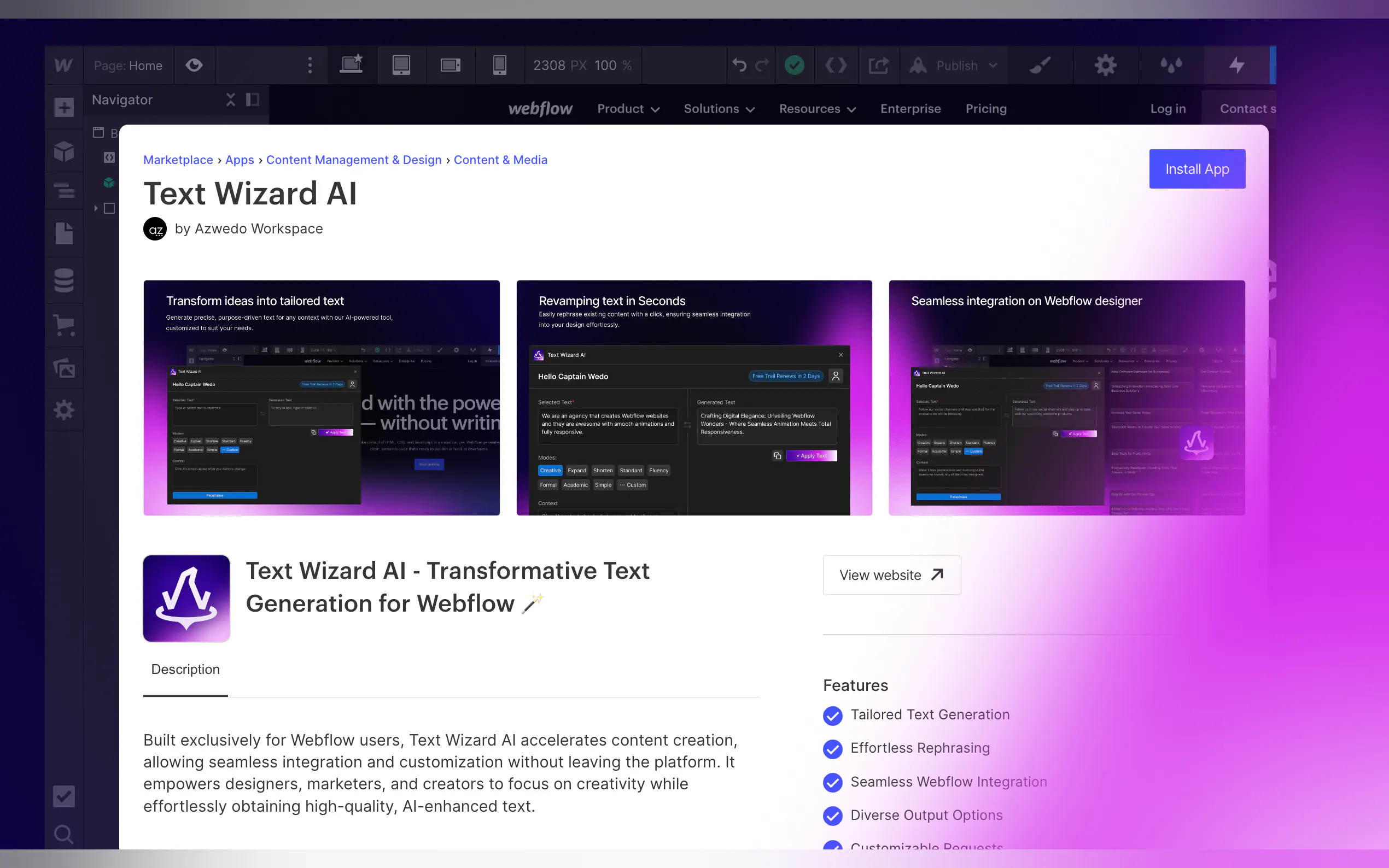Viewport: 1389px width, 868px height.
Task: Click the webflow logo in site nav
Action: [x=540, y=108]
